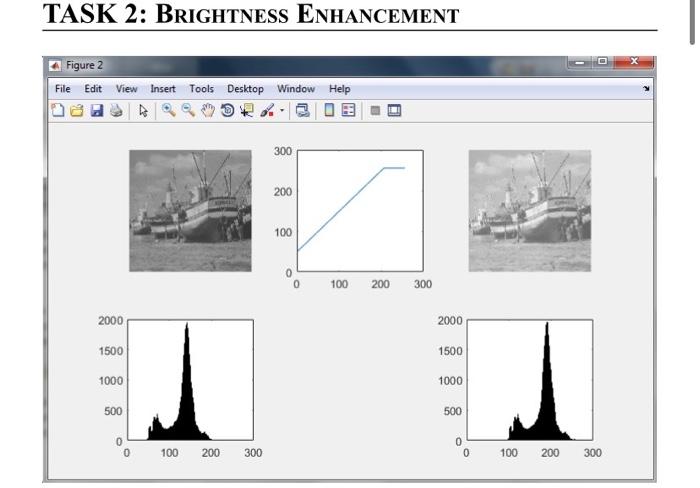The height and width of the screenshot is (488, 700).
Task: Activate the Zoom Out magnifier tool
Action: pyautogui.click(x=188, y=110)
